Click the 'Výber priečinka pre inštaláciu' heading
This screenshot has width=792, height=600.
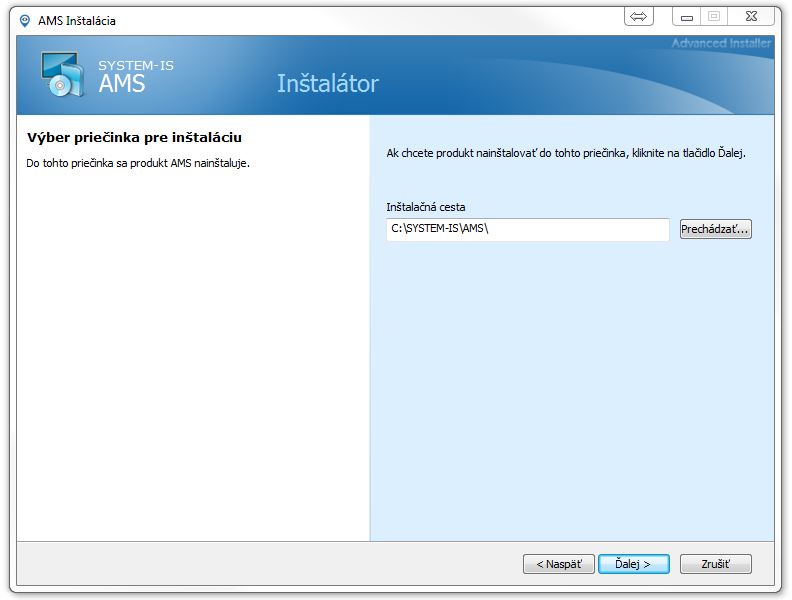click(134, 137)
